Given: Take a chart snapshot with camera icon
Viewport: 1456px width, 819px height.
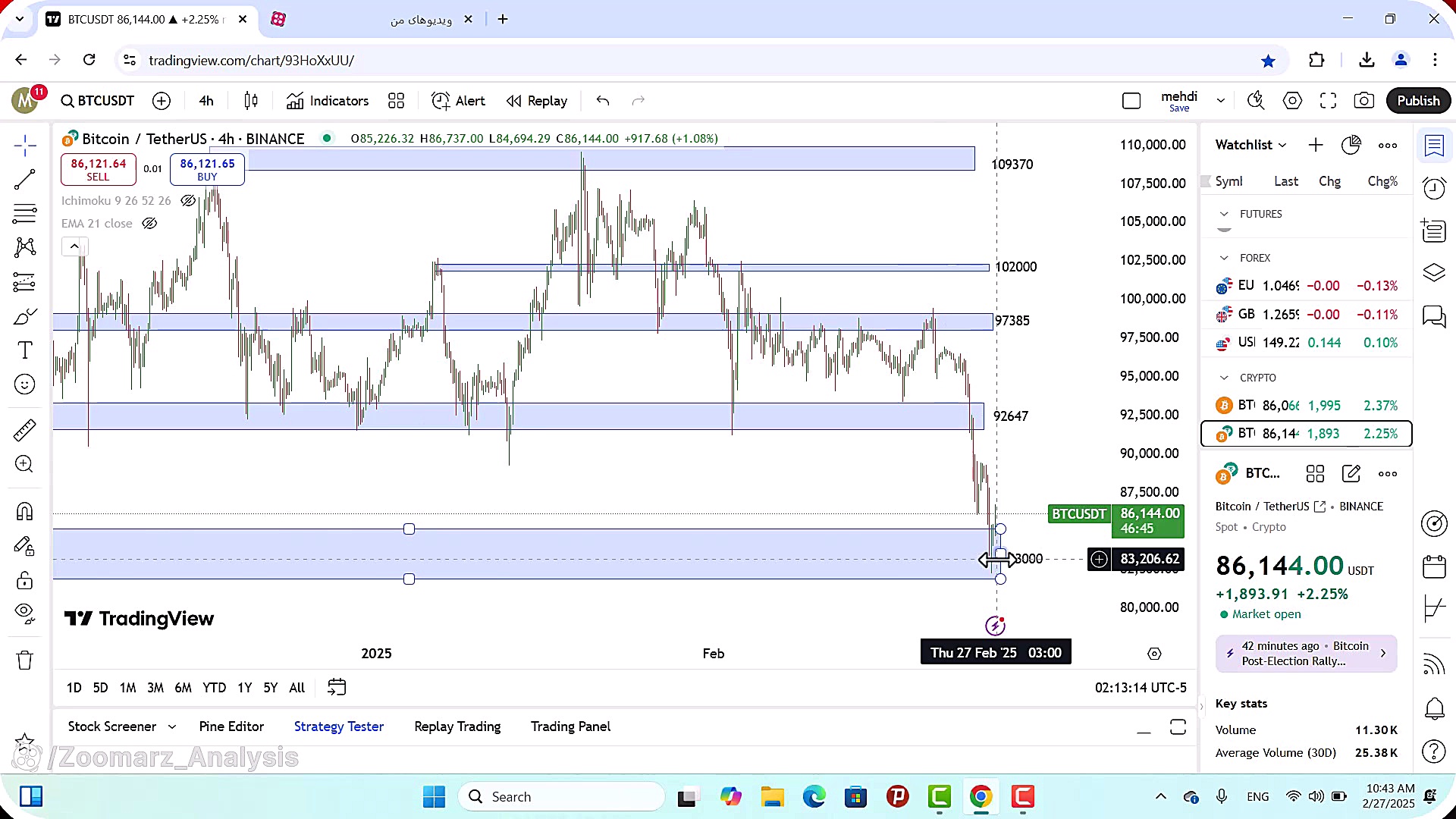Looking at the screenshot, I should pos(1364,101).
